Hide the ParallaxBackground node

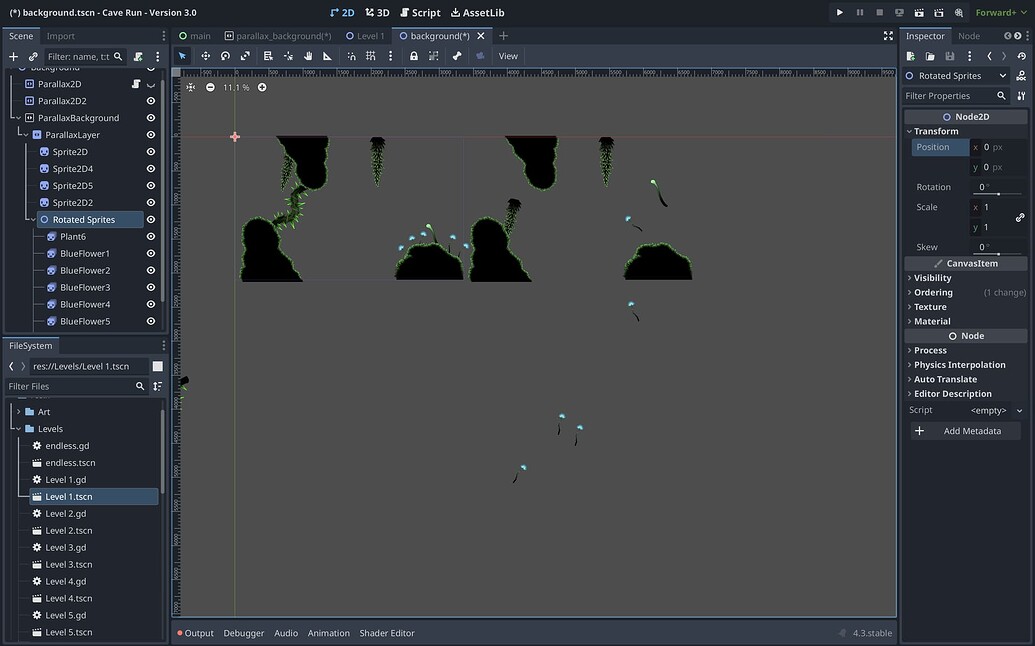tap(150, 117)
